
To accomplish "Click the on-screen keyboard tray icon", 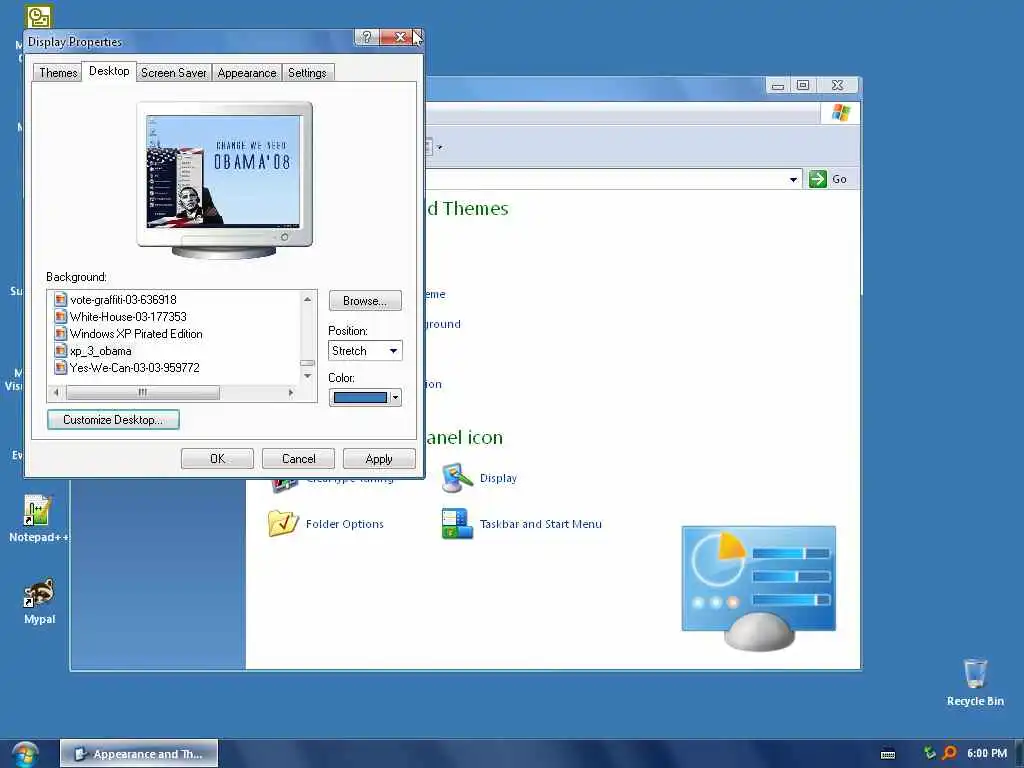I will [888, 754].
